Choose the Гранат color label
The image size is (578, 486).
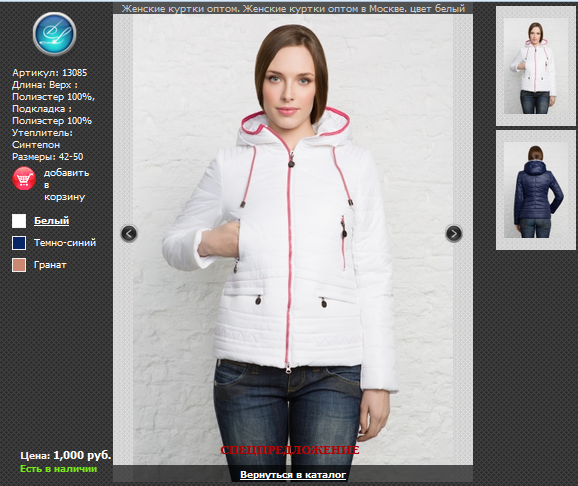[50, 265]
